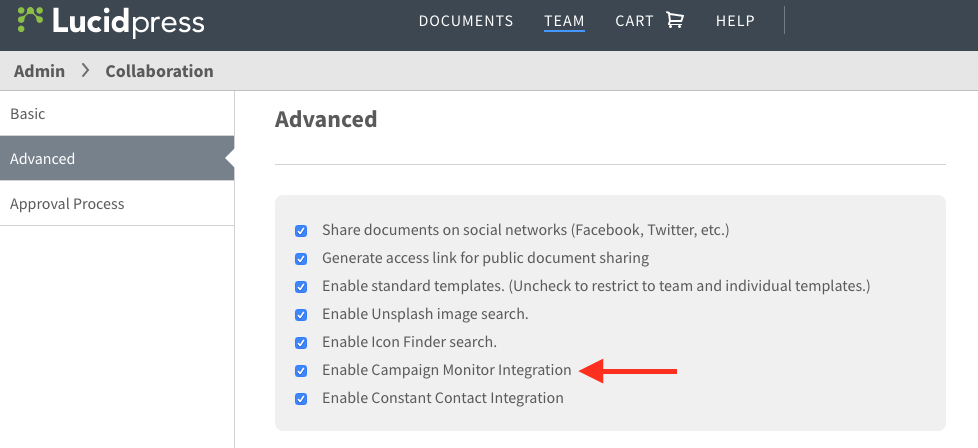The width and height of the screenshot is (978, 448).
Task: Click the Admin breadcrumb link
Action: pos(39,71)
